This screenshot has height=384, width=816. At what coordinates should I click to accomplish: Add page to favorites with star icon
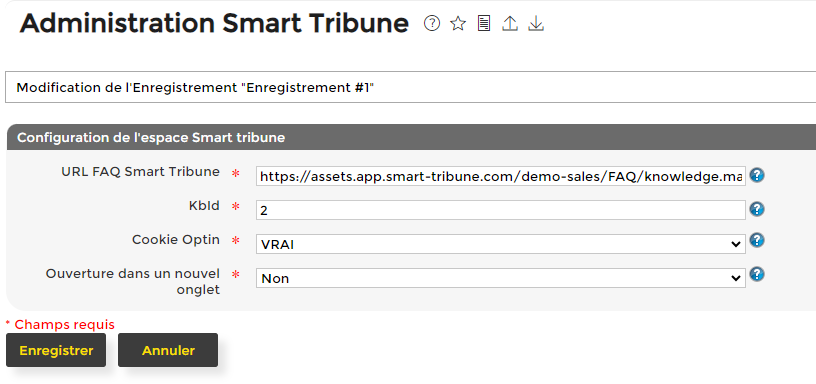[x=458, y=23]
